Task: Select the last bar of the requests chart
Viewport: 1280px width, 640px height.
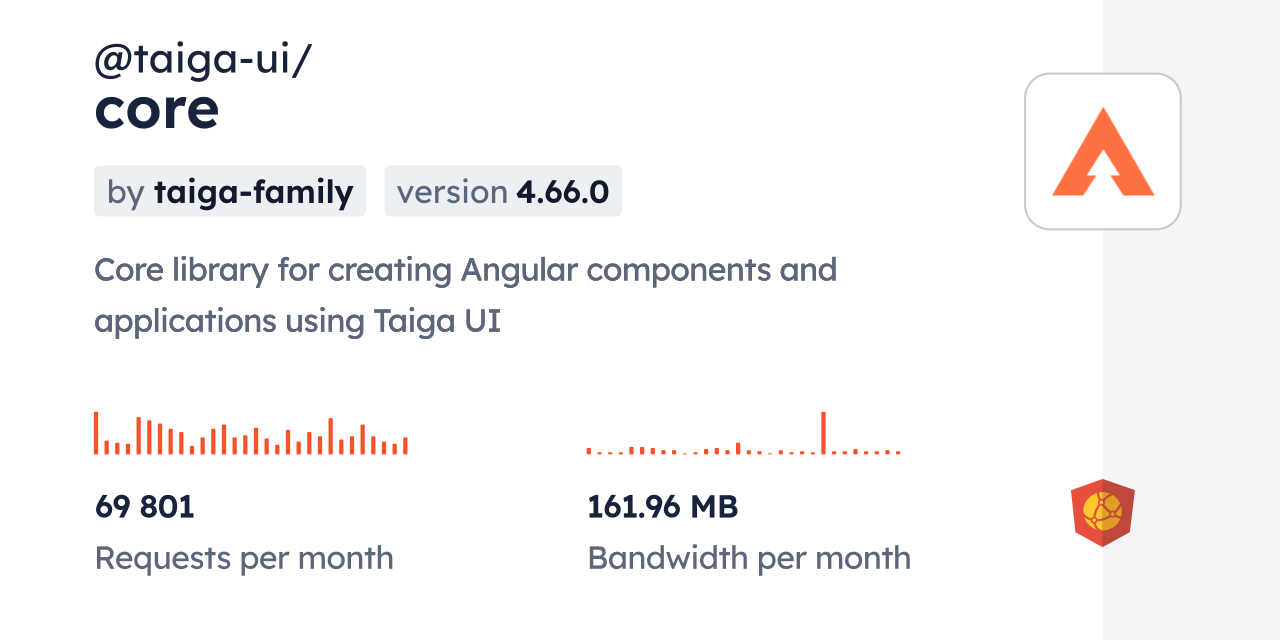Action: coord(405,446)
